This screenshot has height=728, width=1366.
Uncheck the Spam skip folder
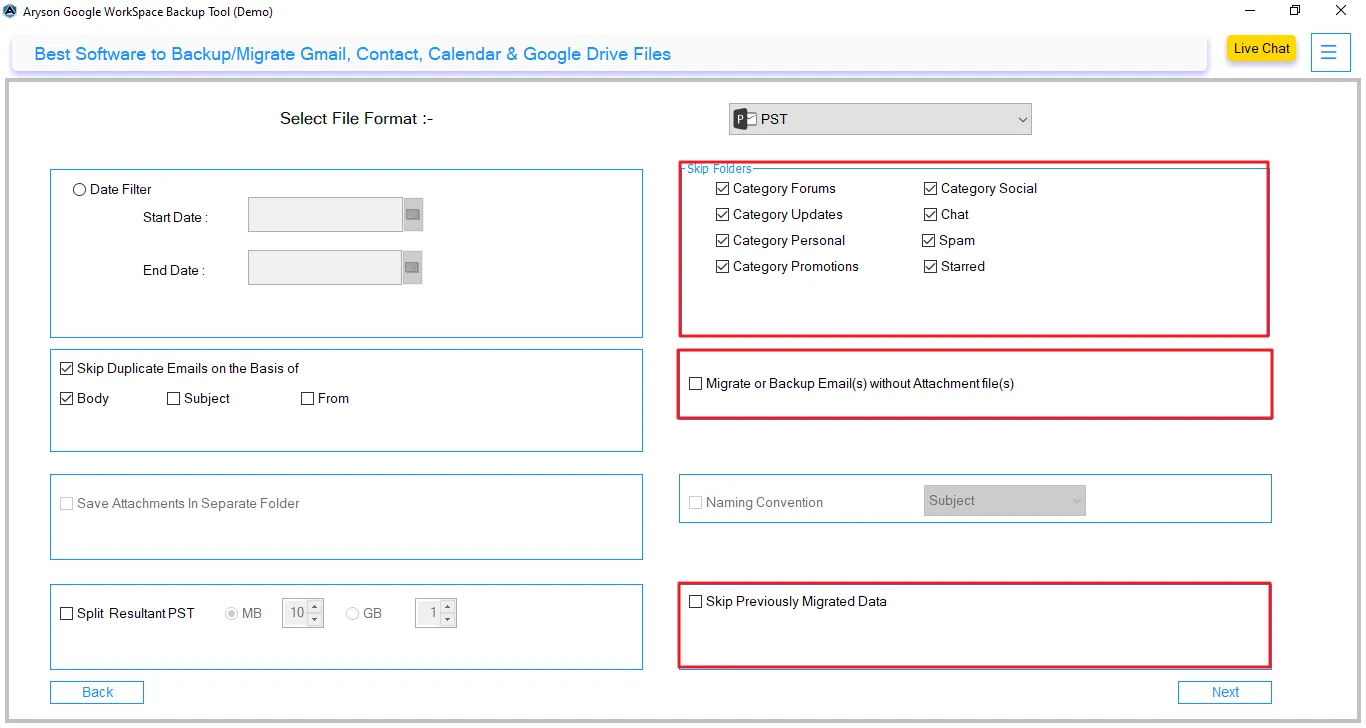coord(930,240)
